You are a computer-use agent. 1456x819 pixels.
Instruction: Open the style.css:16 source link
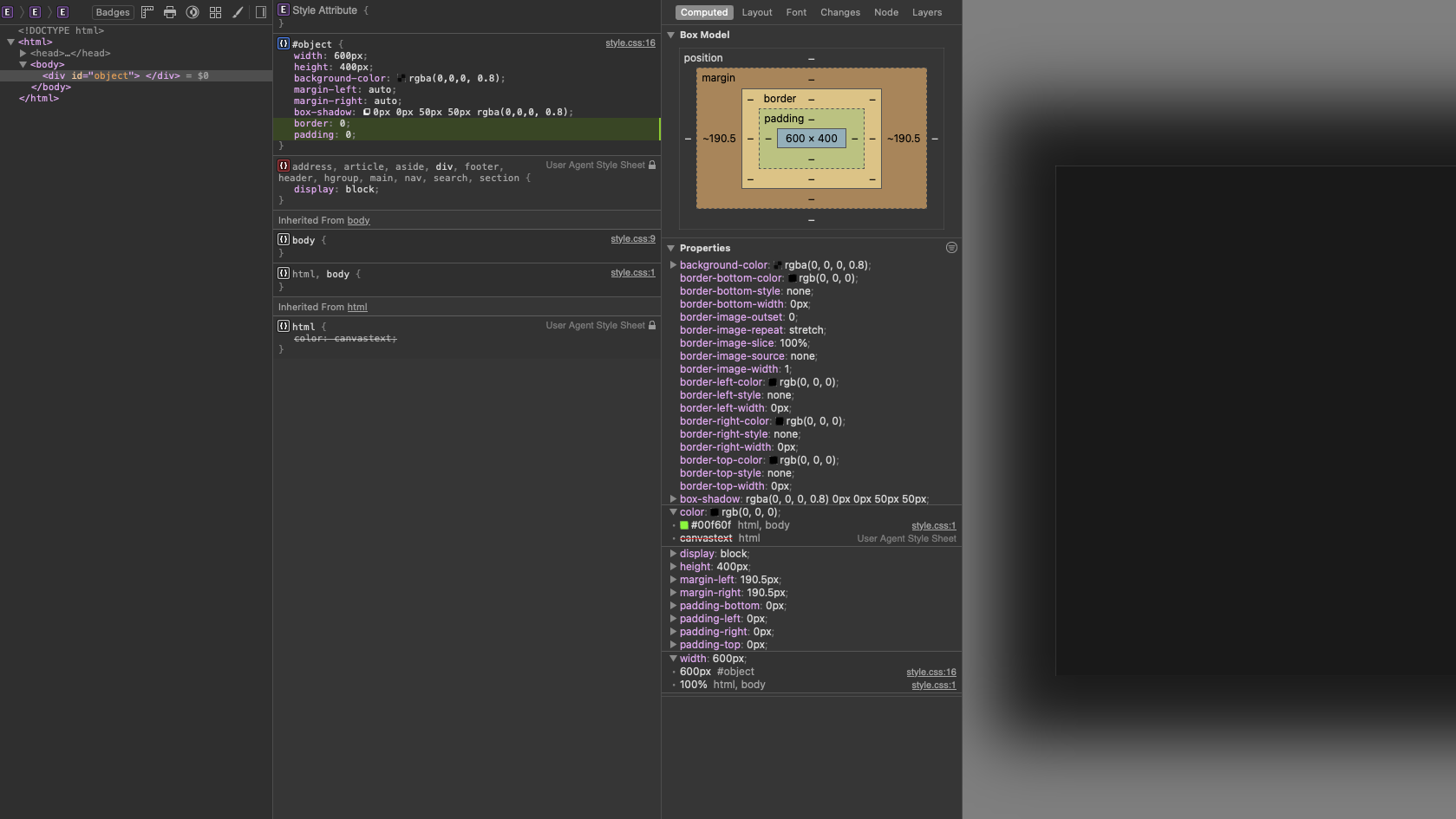coord(630,42)
